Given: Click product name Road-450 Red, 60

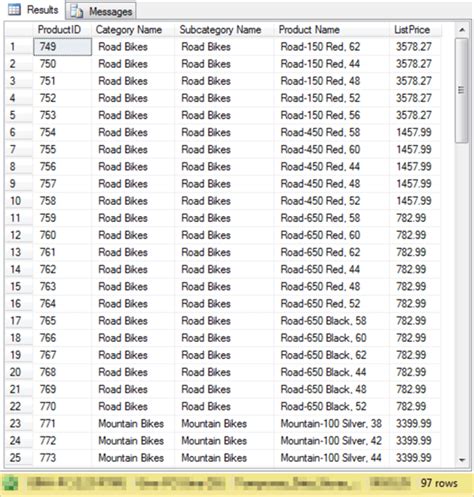Looking at the screenshot, I should 320,149.
